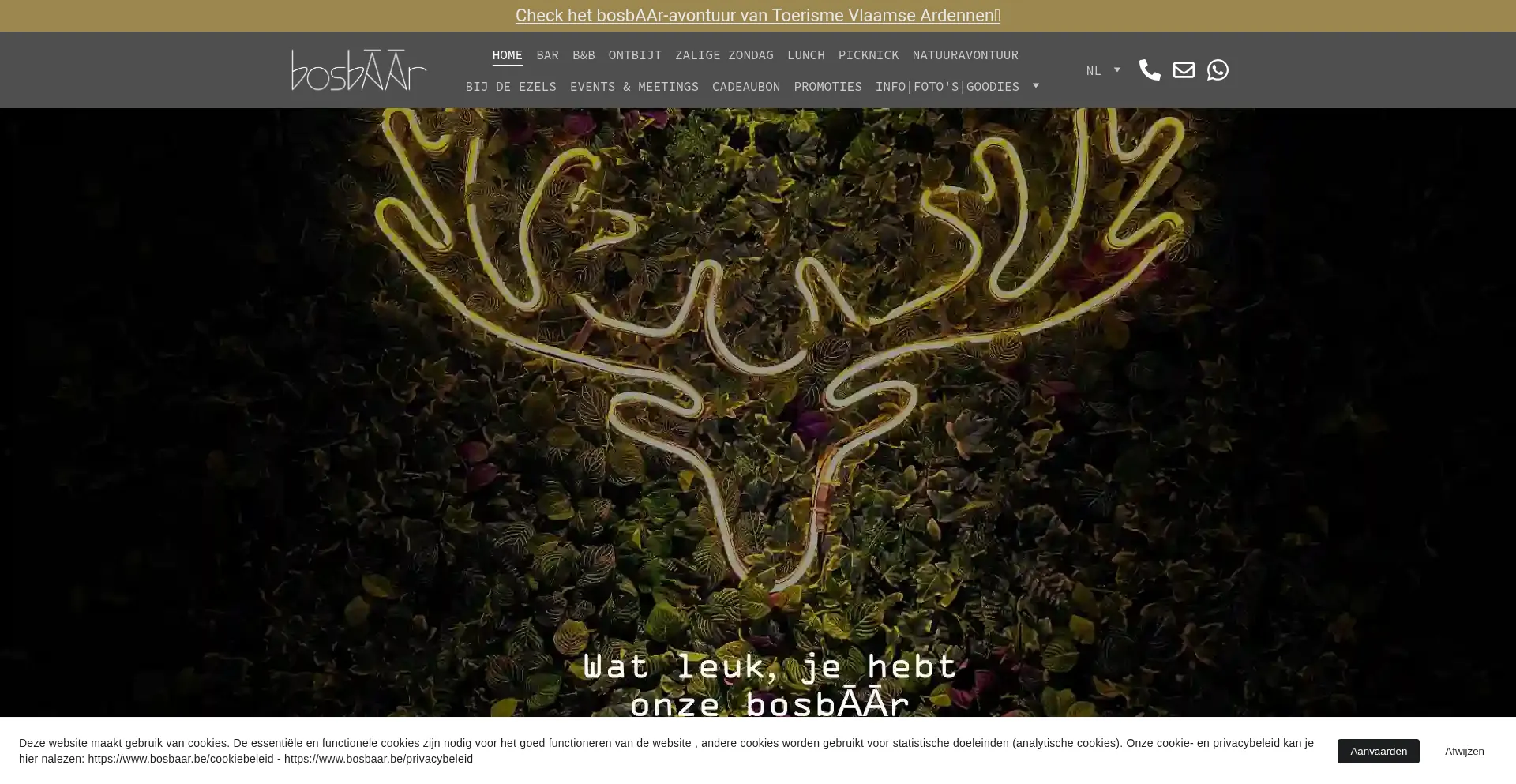Click the bosbAAr logo
This screenshot has height=784, width=1516.
tap(358, 70)
